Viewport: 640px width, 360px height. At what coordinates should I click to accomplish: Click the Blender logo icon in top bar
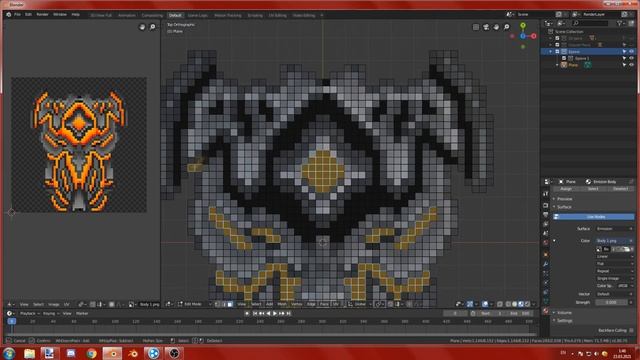8,15
